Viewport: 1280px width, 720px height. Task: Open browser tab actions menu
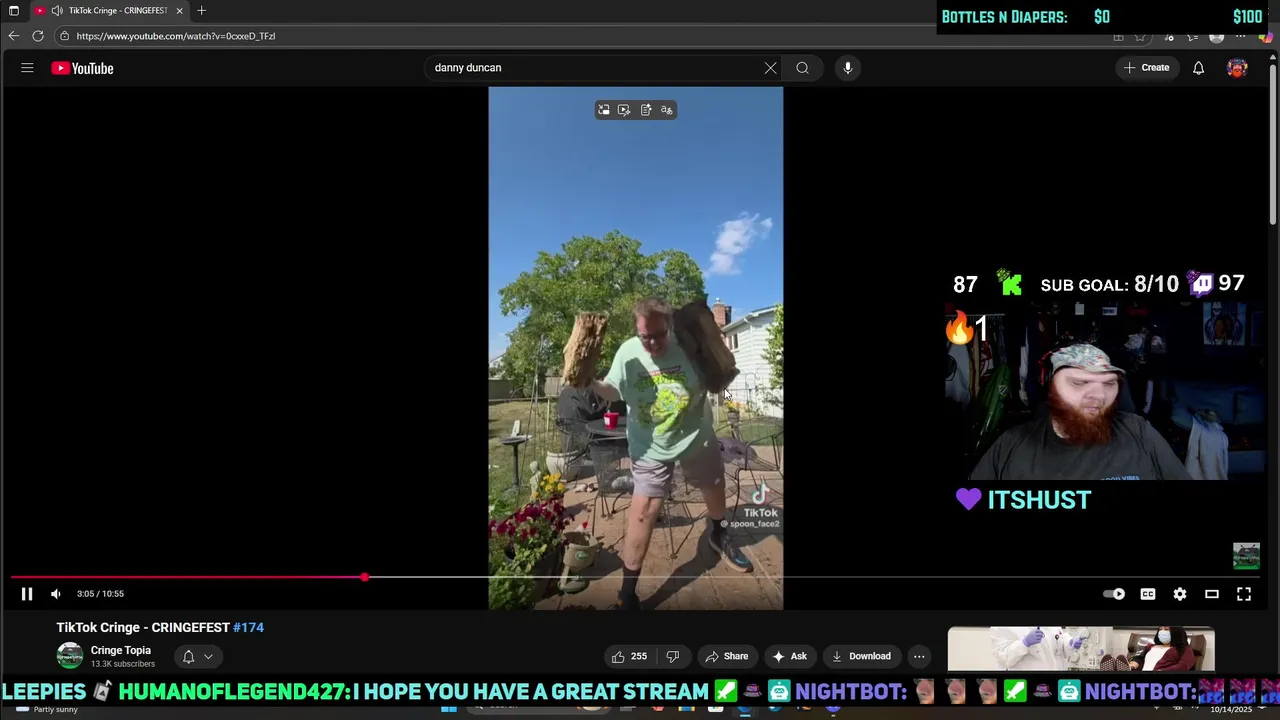tap(13, 10)
